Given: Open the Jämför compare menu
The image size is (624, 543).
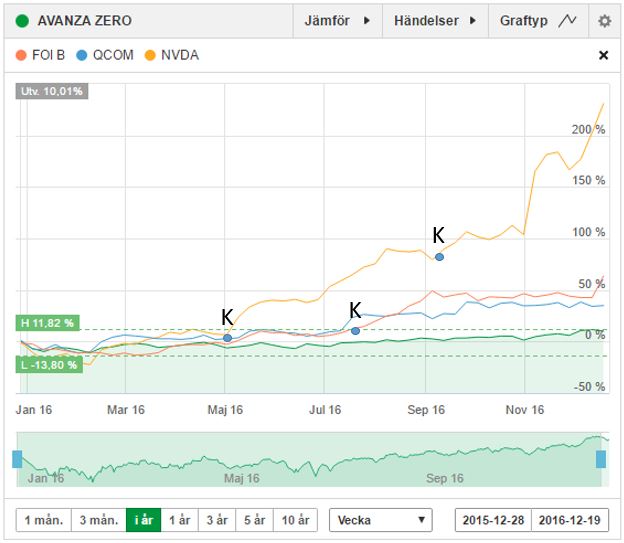Looking at the screenshot, I should click(337, 21).
